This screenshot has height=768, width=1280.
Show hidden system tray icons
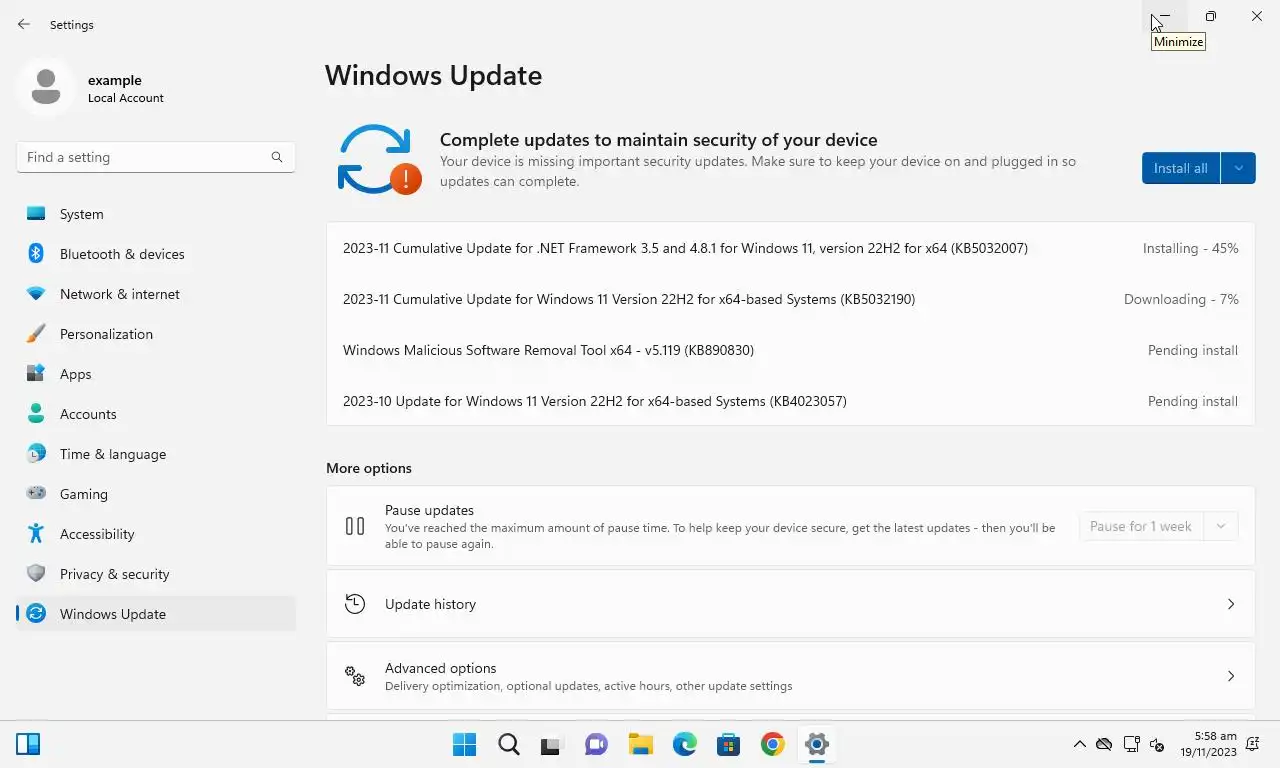1079,744
